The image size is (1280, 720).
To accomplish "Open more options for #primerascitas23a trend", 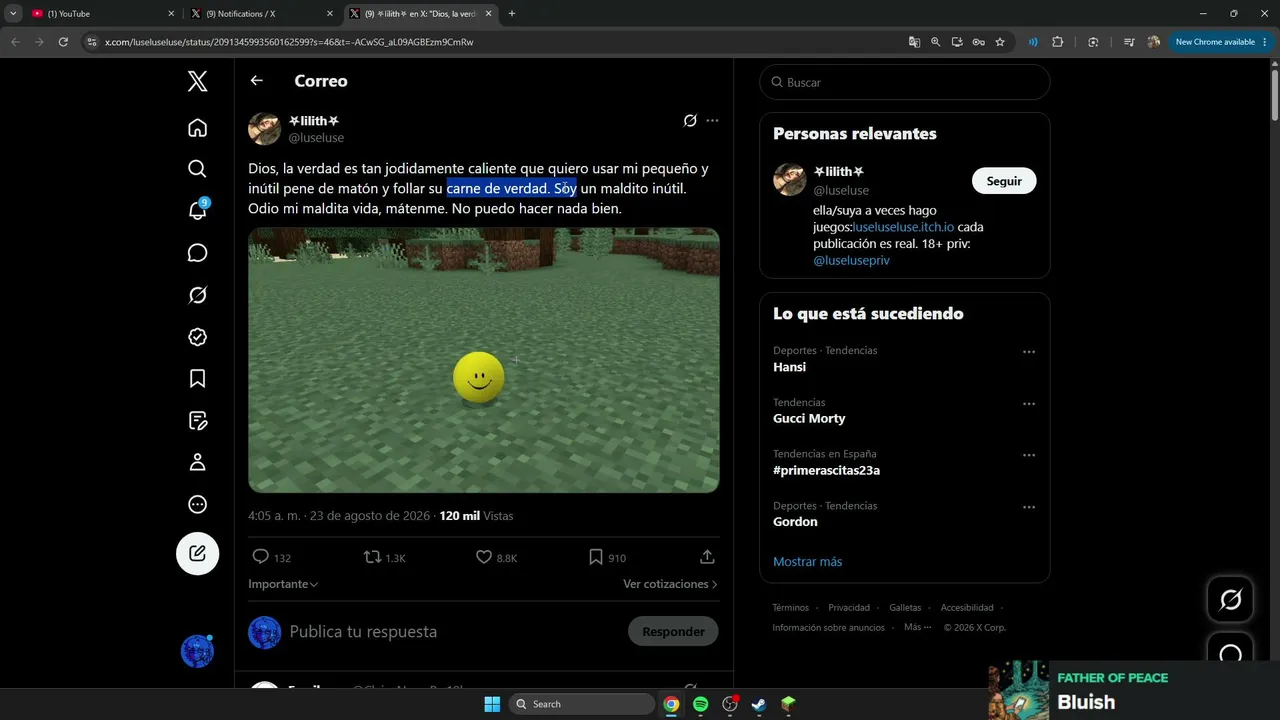I will tap(1028, 455).
